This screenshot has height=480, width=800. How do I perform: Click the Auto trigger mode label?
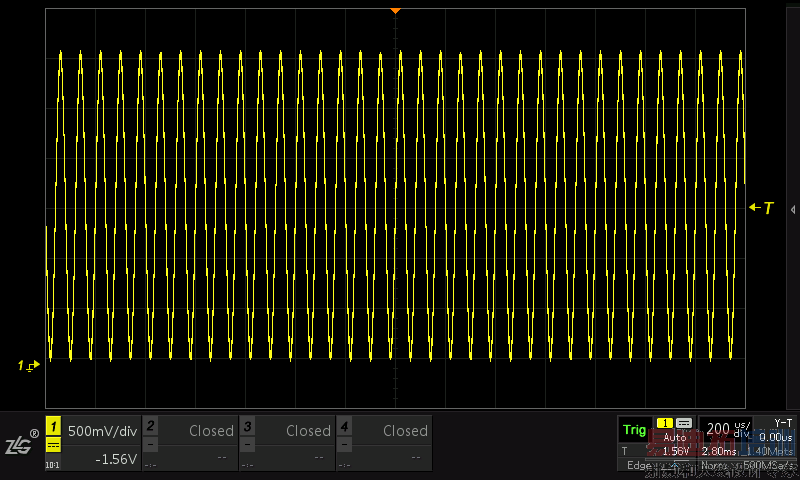pyautogui.click(x=674, y=437)
